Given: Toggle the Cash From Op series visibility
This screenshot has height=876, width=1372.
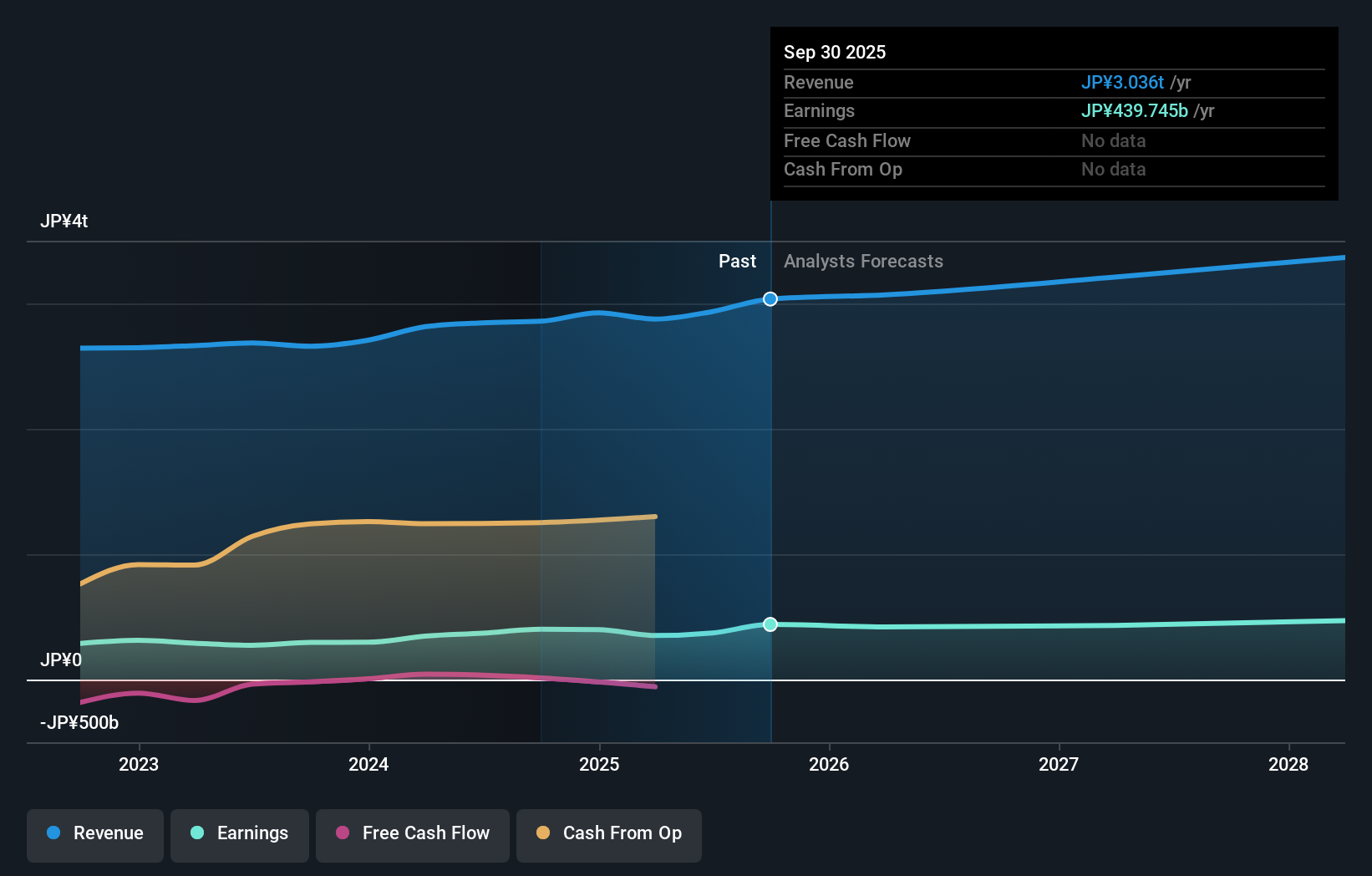Looking at the screenshot, I should [x=609, y=833].
